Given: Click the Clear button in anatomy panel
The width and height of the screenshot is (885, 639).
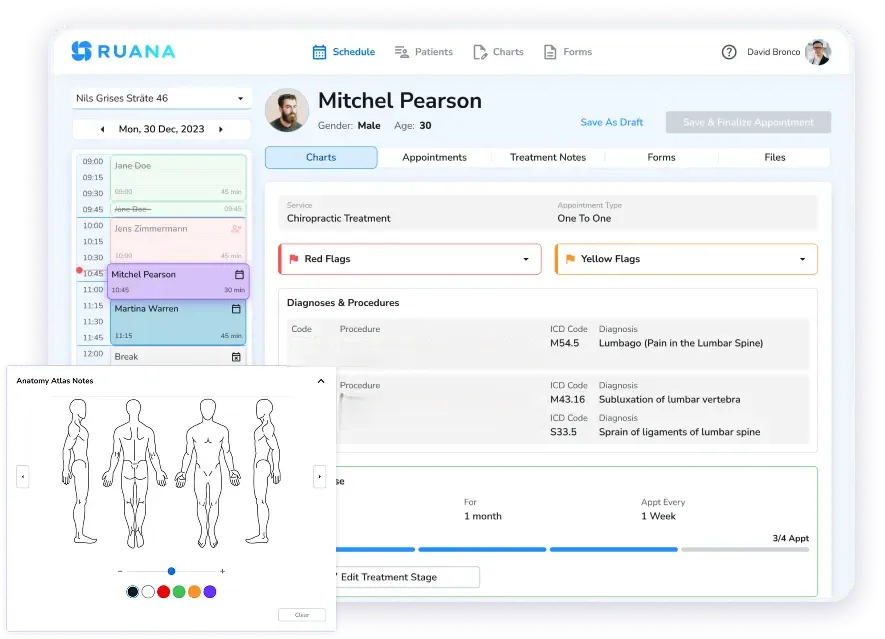Looking at the screenshot, I should point(301,615).
